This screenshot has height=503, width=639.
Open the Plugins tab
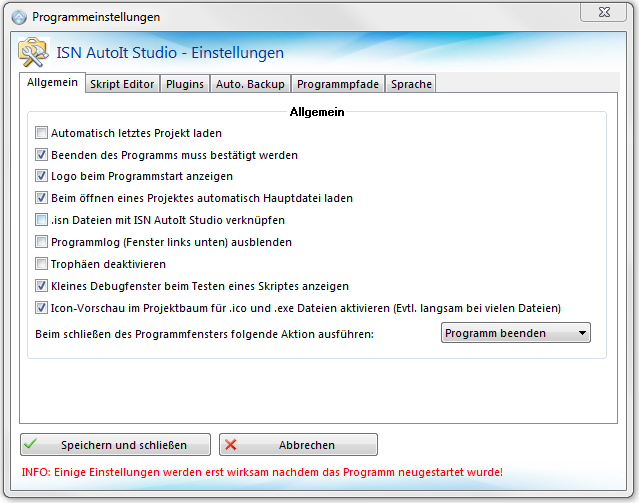(185, 84)
